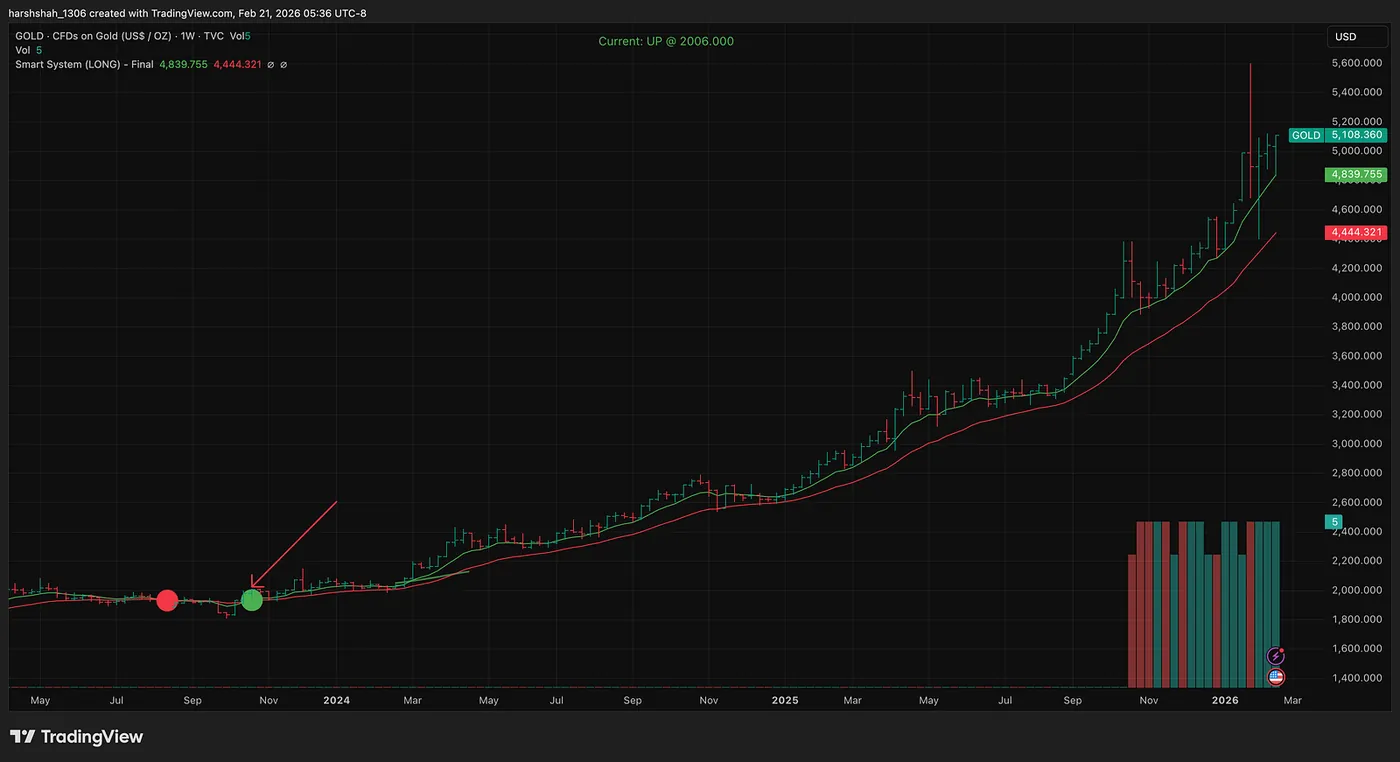Click the 4,000.000 price axis label

[x=1358, y=297]
